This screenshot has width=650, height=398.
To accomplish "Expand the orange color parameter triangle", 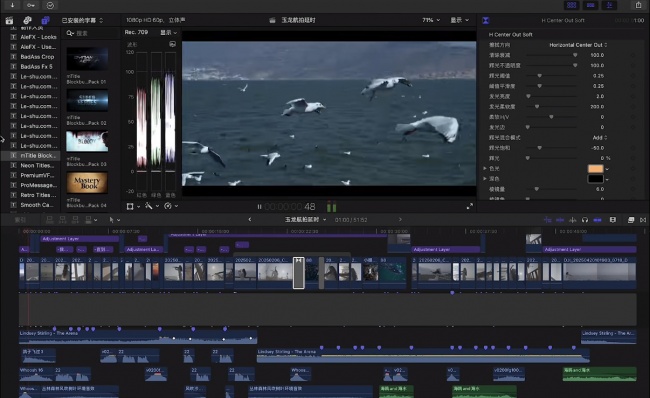I will (485, 168).
